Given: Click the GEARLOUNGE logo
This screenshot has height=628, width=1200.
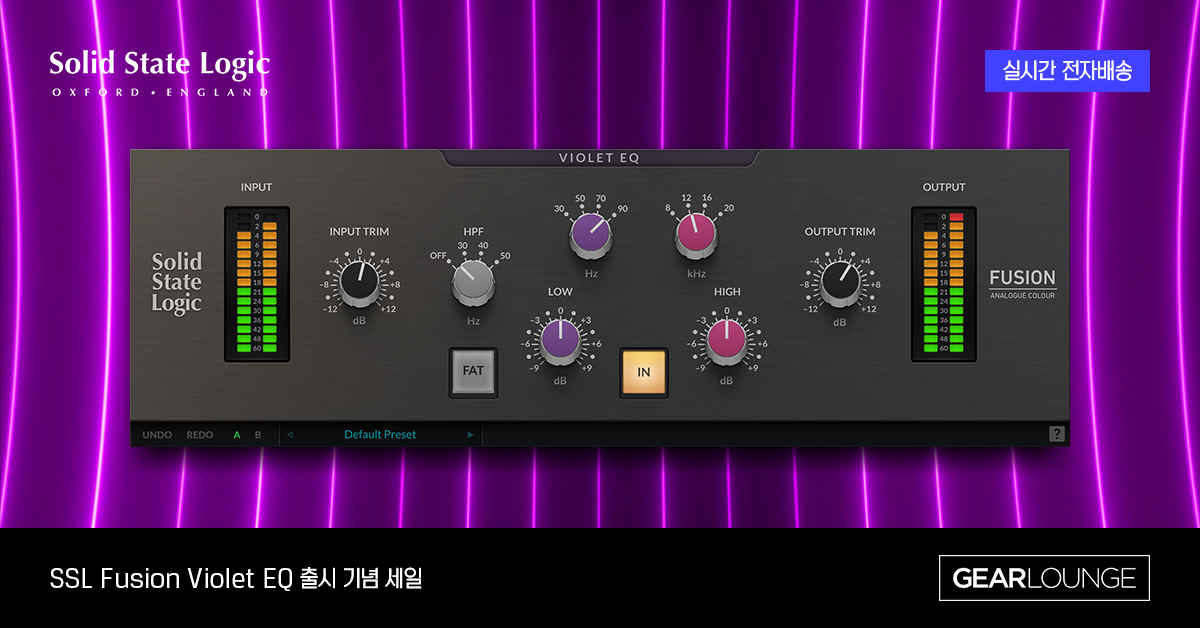Looking at the screenshot, I should (1044, 577).
